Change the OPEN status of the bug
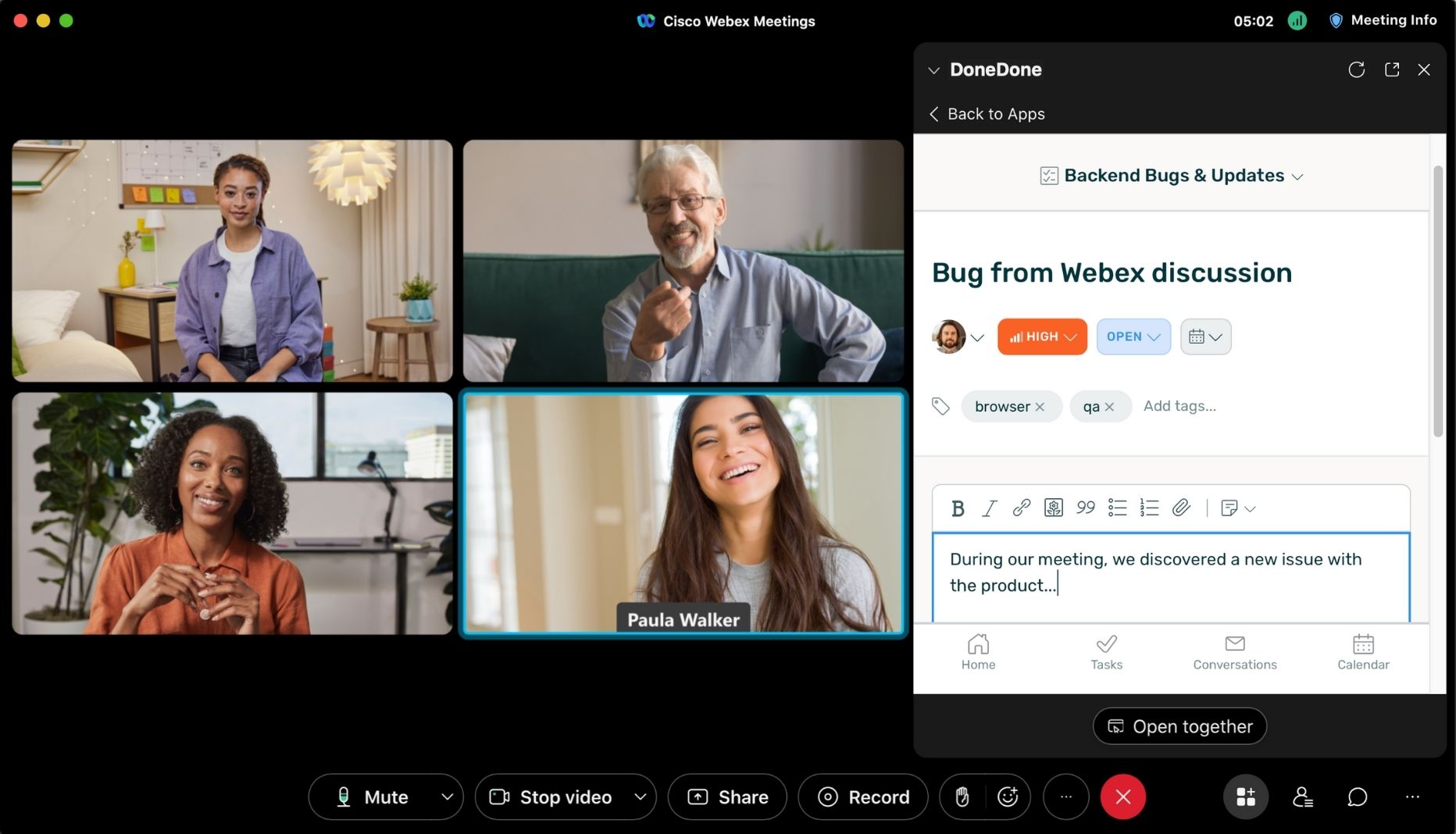The width and height of the screenshot is (1456, 834). coord(1133,337)
